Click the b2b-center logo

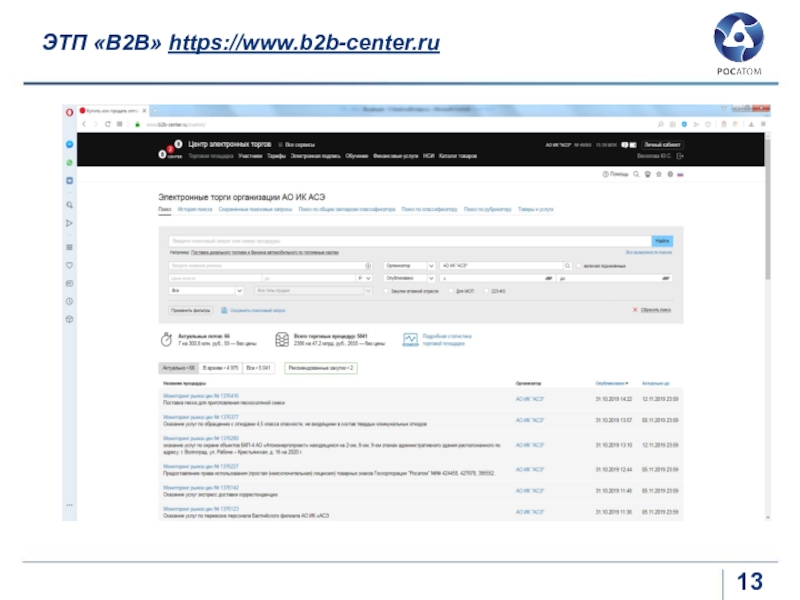170,149
